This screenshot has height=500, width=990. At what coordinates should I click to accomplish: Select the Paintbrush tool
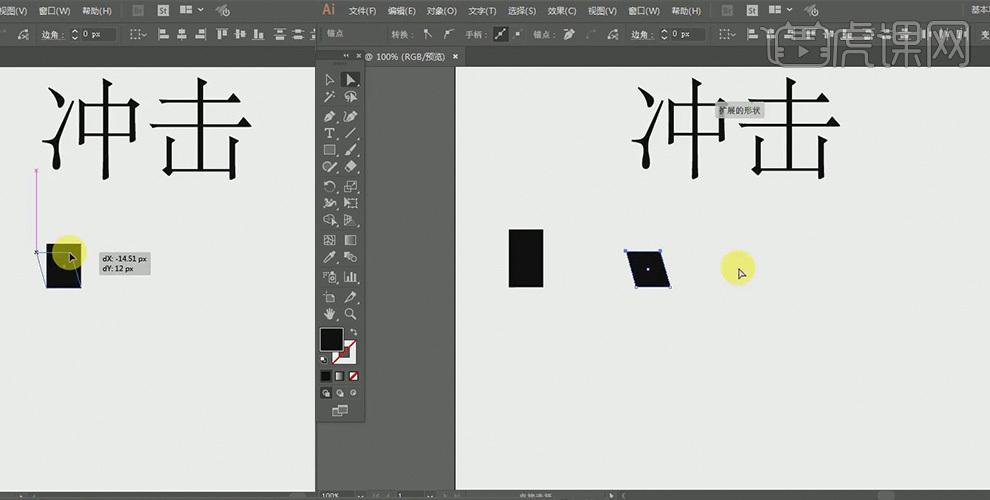tap(350, 150)
